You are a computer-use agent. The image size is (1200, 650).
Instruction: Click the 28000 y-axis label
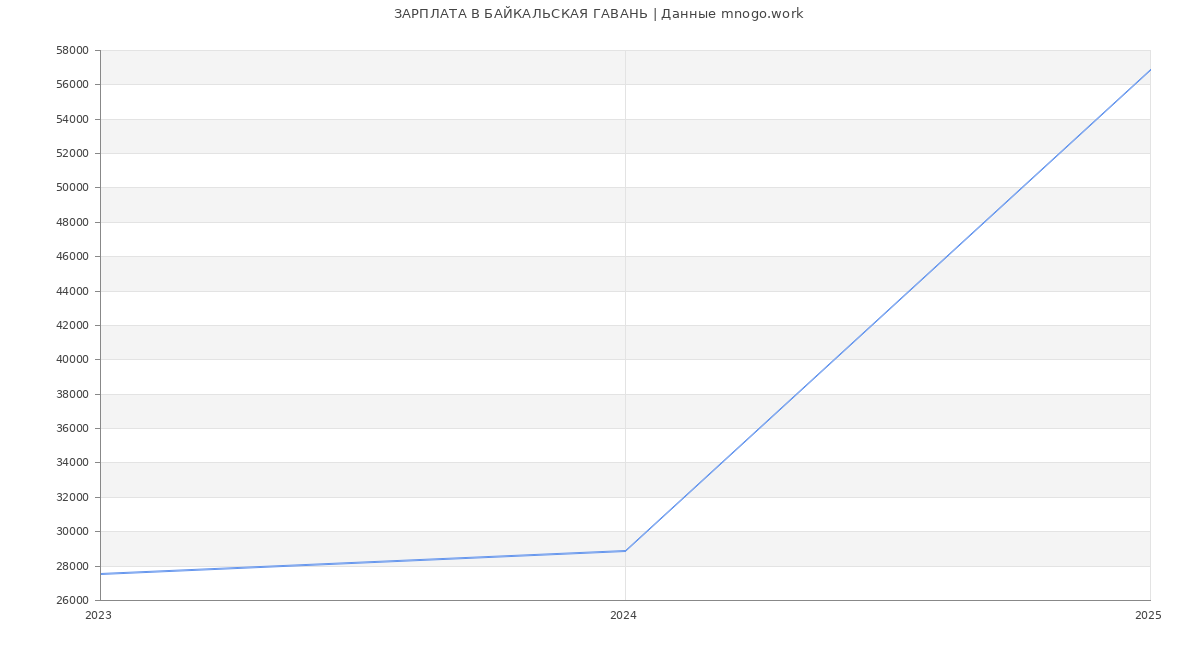[72, 566]
